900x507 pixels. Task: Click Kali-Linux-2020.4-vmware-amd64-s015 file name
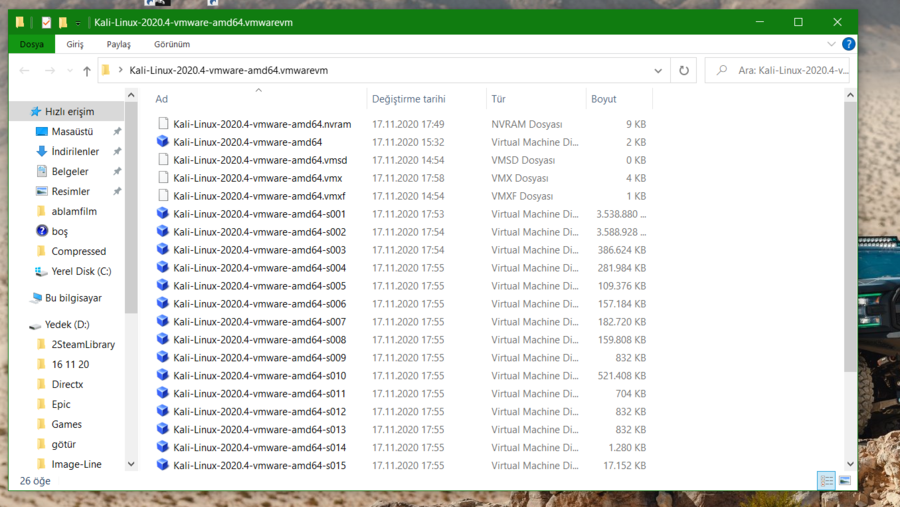259,465
